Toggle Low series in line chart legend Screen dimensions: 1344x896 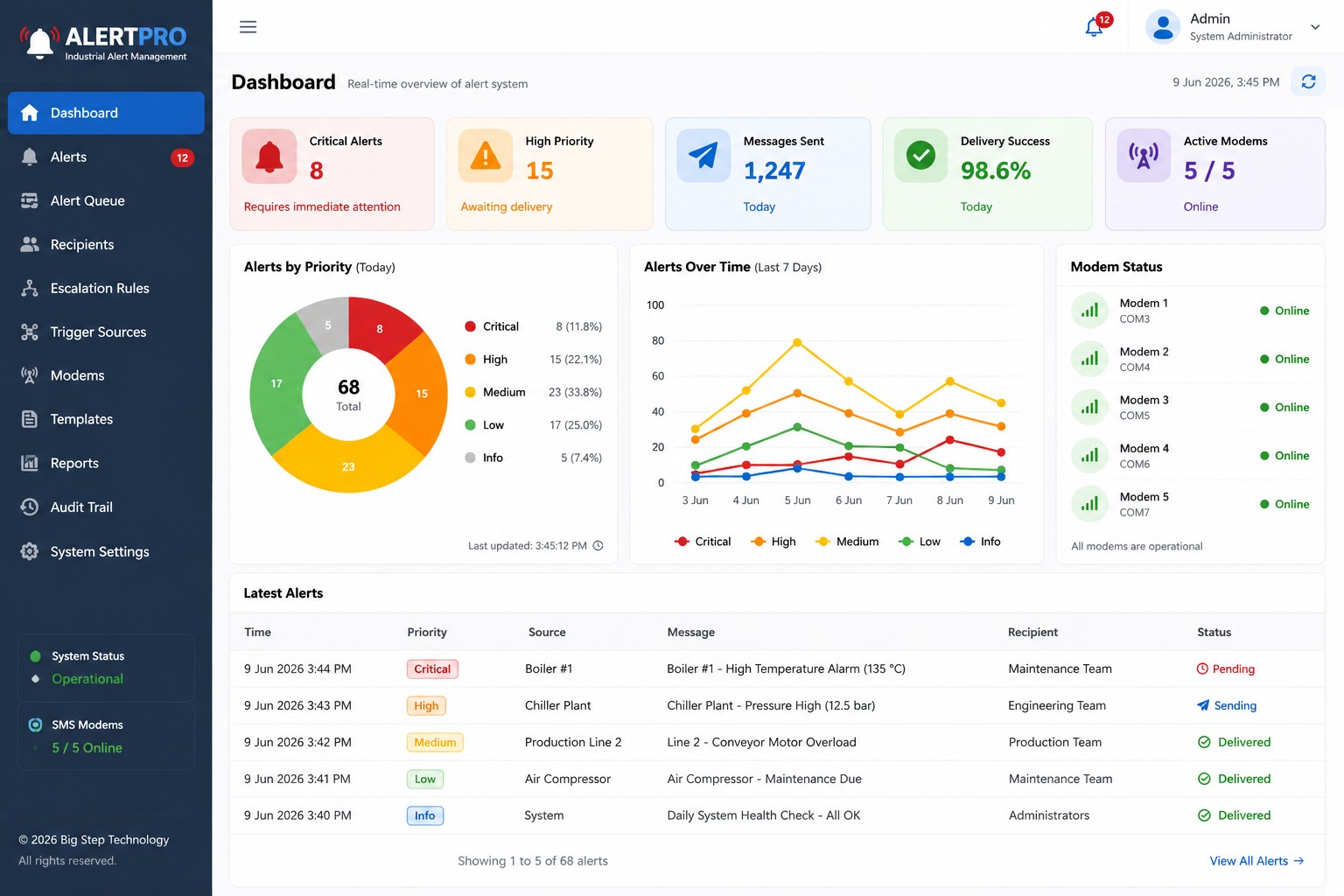(x=920, y=542)
